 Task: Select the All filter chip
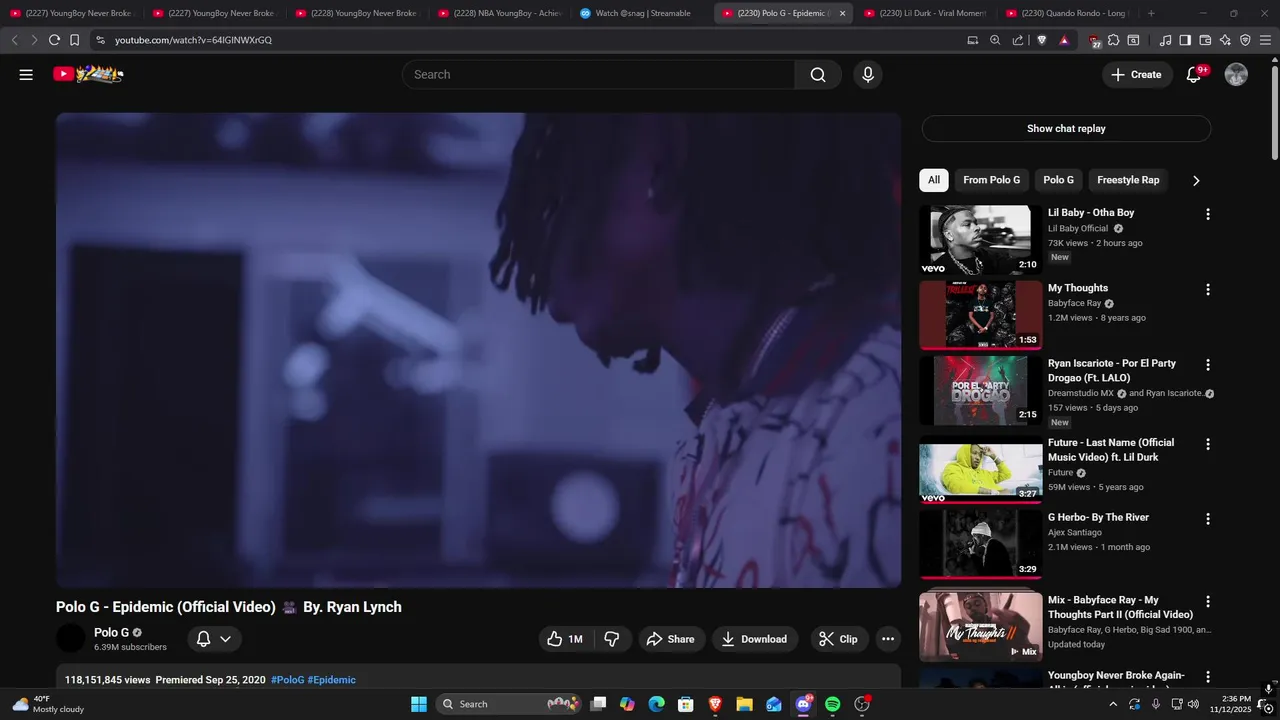933,180
